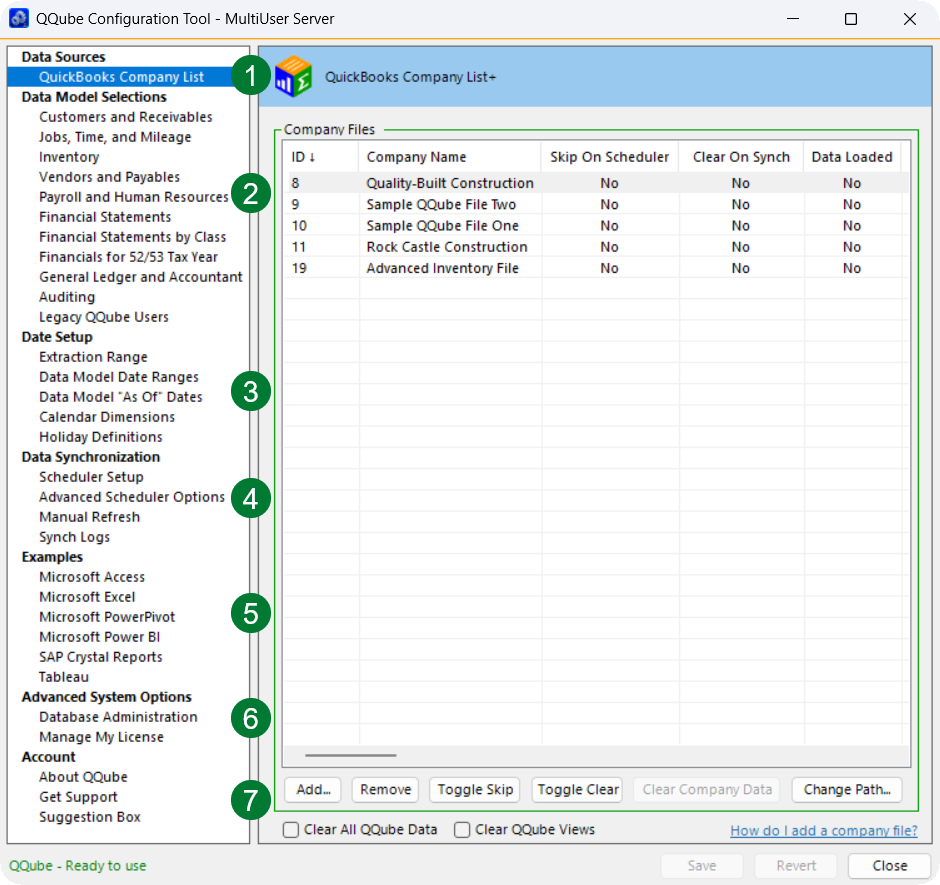Click the Data Model Selections heading
940x885 pixels.
tap(94, 97)
